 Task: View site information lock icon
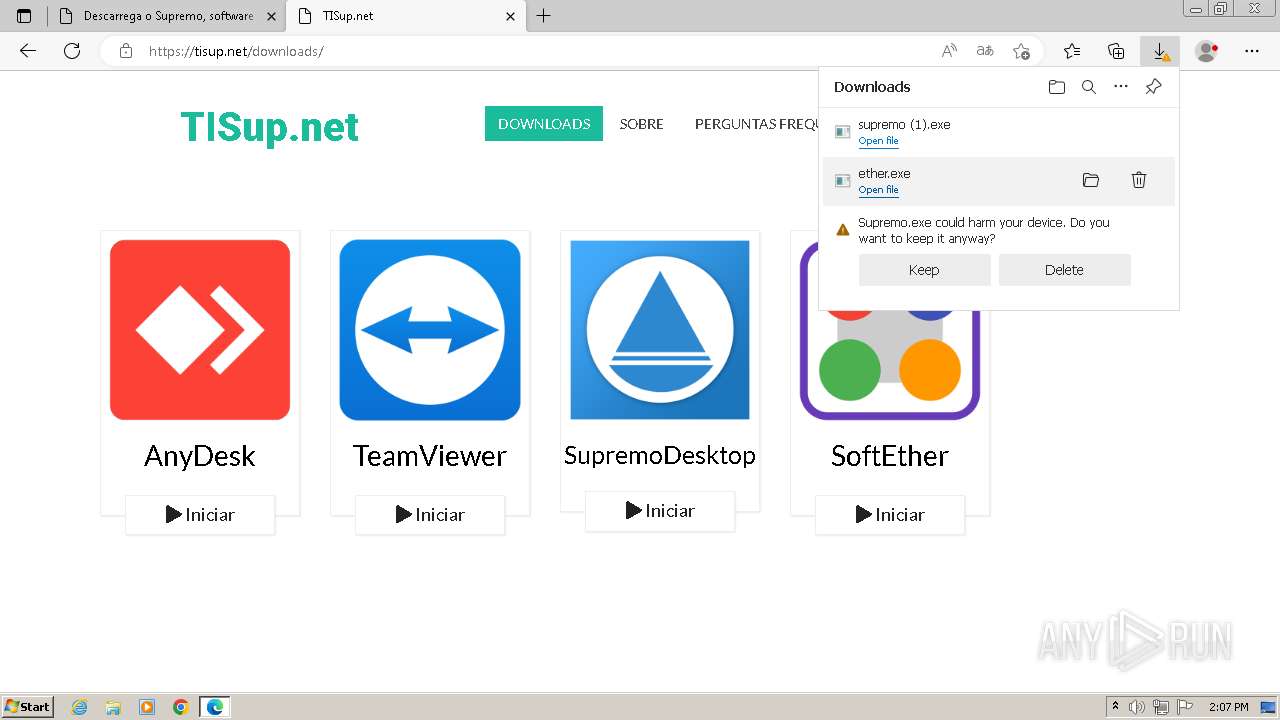(x=126, y=51)
